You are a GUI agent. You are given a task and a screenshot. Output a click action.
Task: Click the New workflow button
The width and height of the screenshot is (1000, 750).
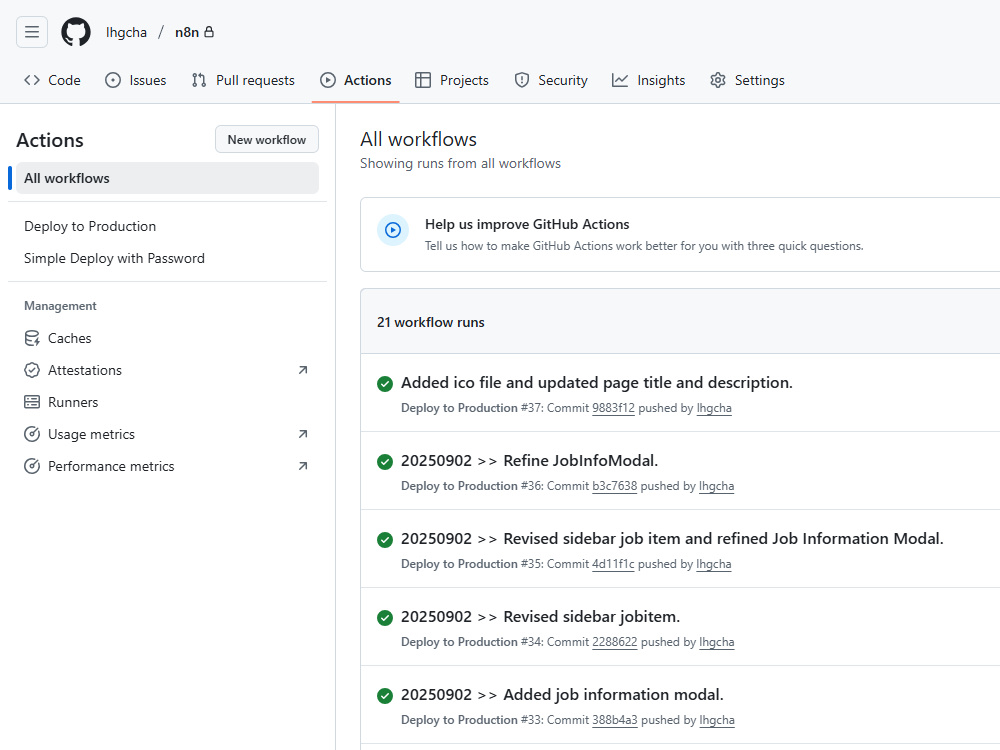point(267,140)
